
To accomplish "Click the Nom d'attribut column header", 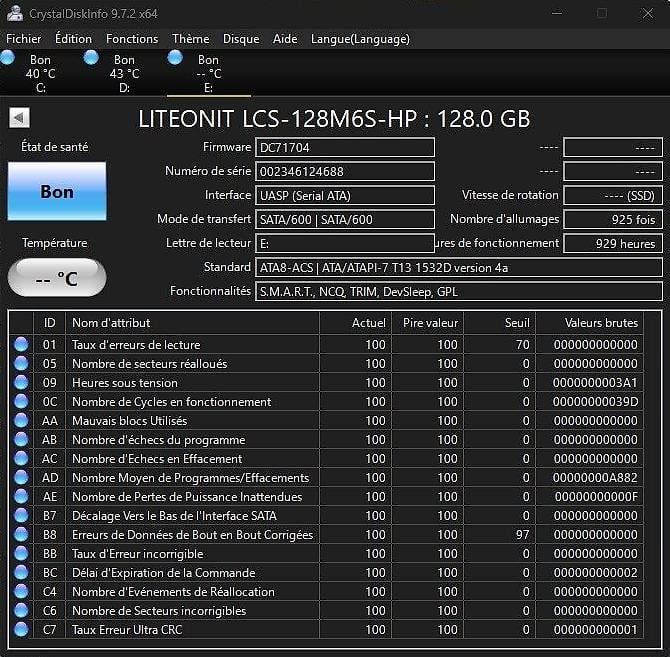I will 192,323.
